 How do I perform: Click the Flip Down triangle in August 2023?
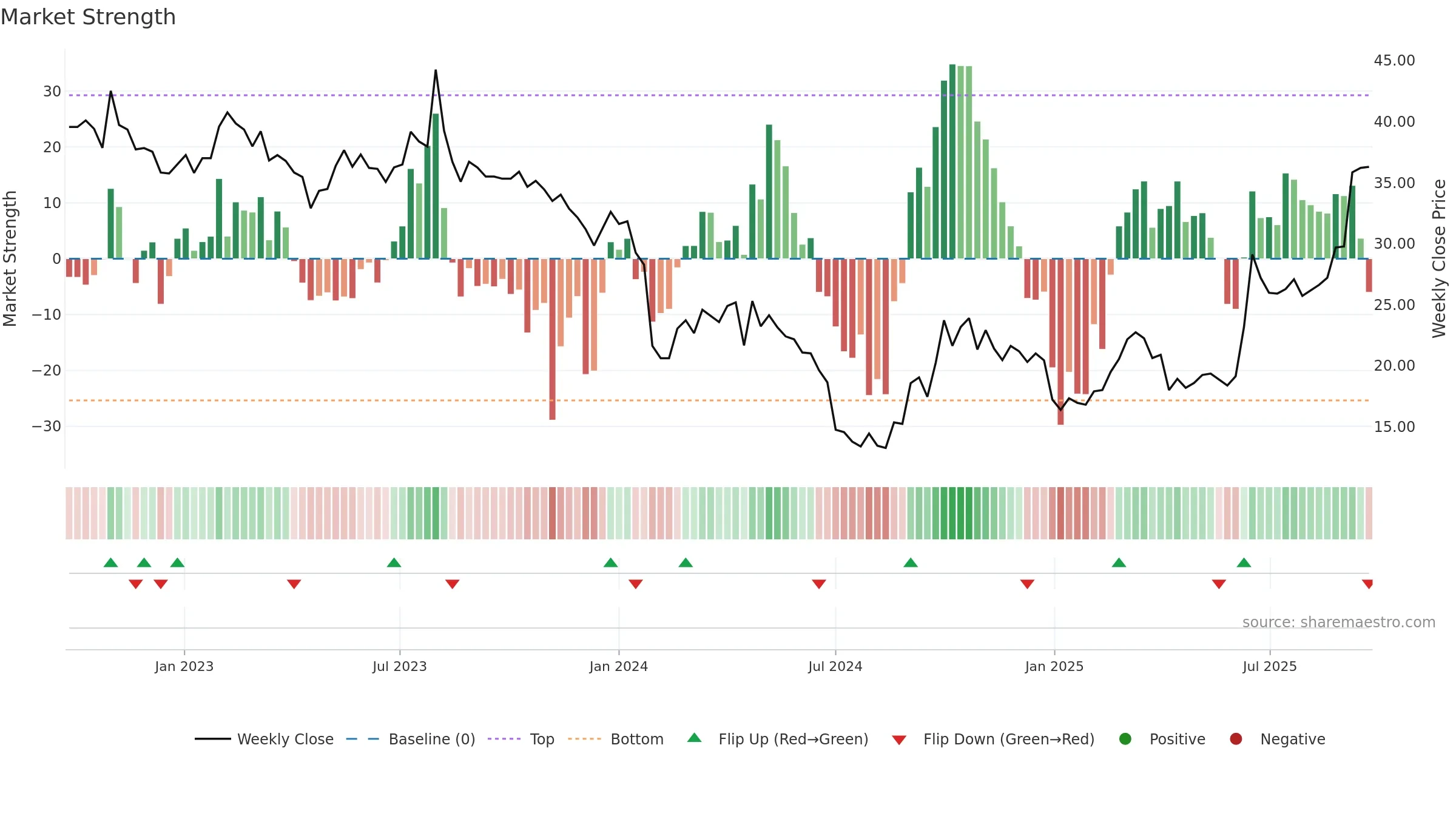tap(453, 584)
